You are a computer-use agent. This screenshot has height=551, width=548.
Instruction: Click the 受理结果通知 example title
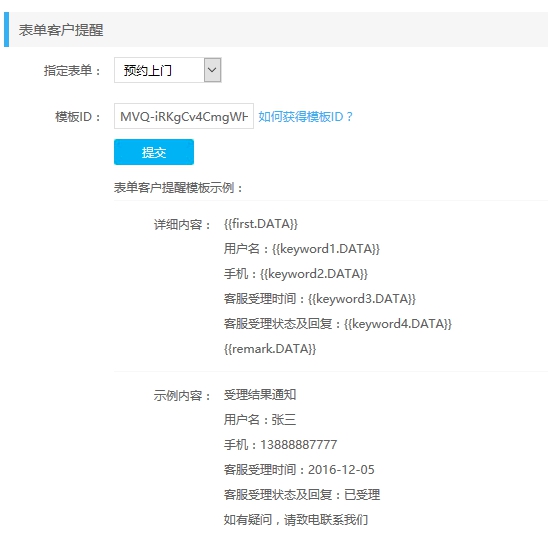[260, 395]
